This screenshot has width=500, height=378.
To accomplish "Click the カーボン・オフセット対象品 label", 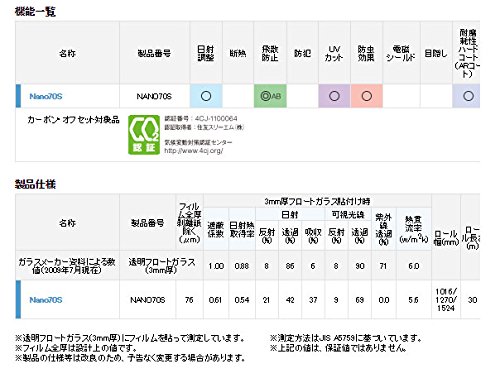I will [x=73, y=120].
